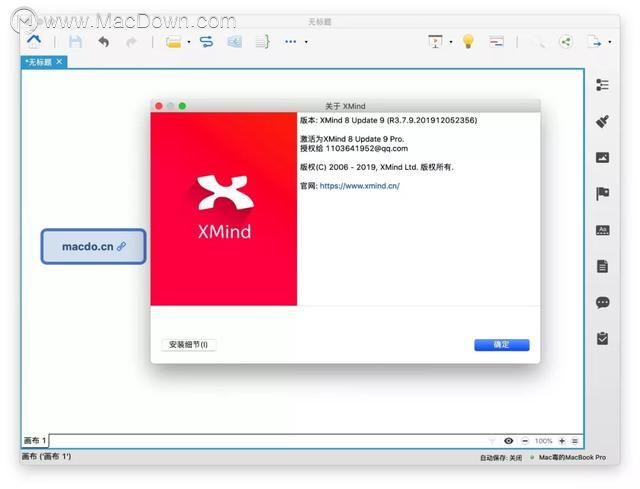Click the 100% zoom value
Viewport: 640px width, 489px height.
543,441
